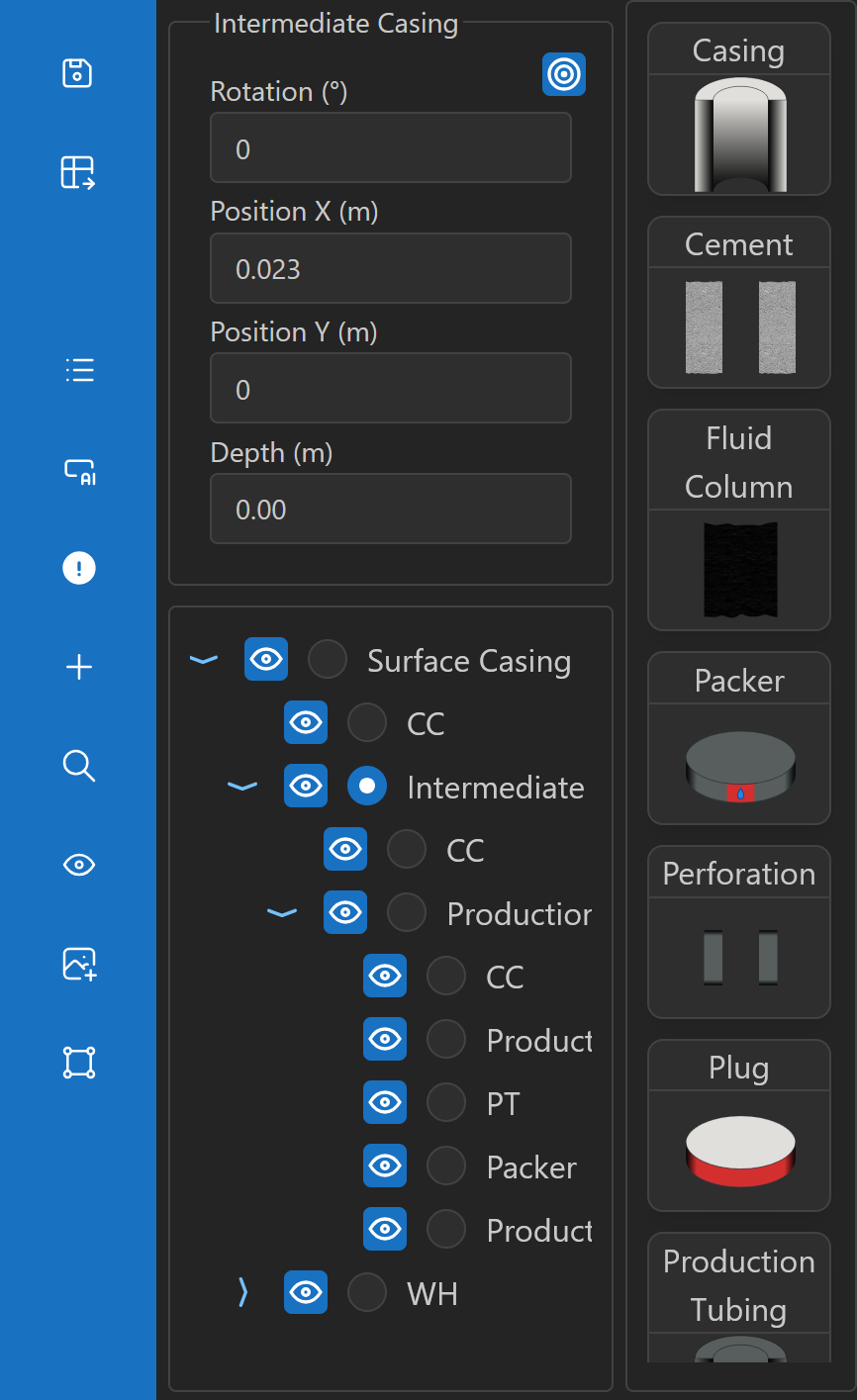857x1400 pixels.
Task: Click the concentric target icon button
Action: tap(564, 74)
